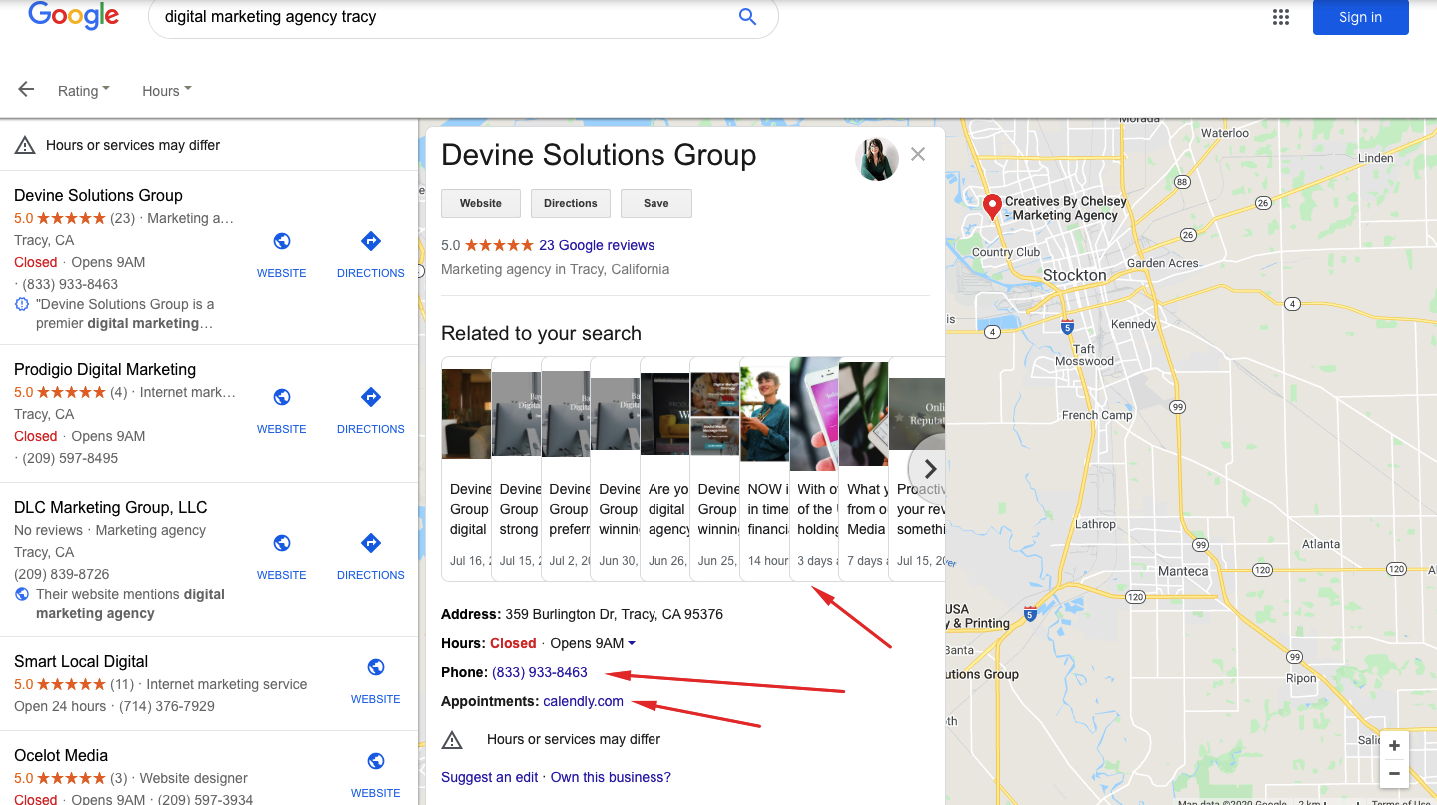Select Ocelot Media listing title
The image size is (1437, 805).
pos(61,755)
